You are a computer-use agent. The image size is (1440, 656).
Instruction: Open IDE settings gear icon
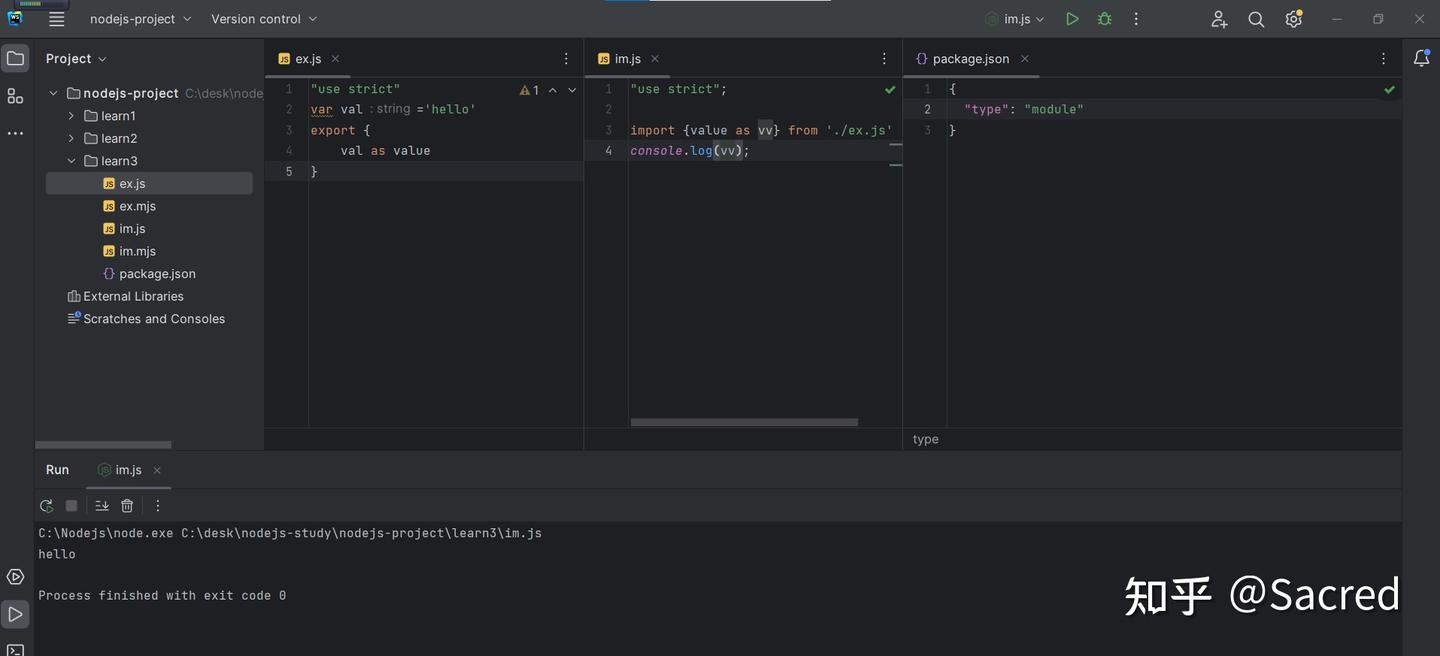tap(1293, 19)
